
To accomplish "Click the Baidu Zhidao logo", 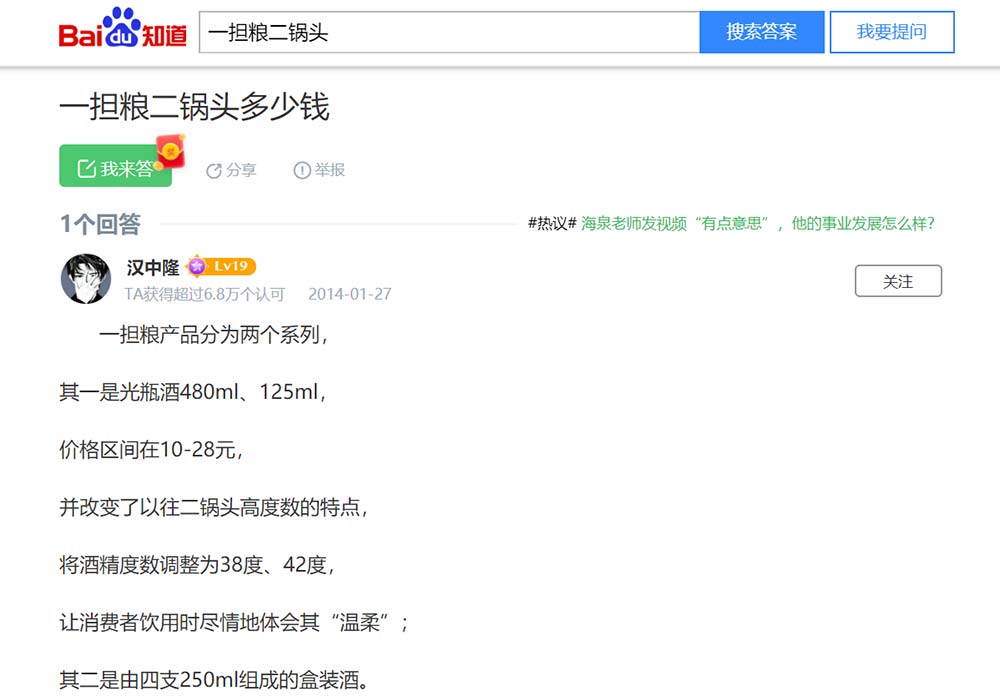I will 123,30.
